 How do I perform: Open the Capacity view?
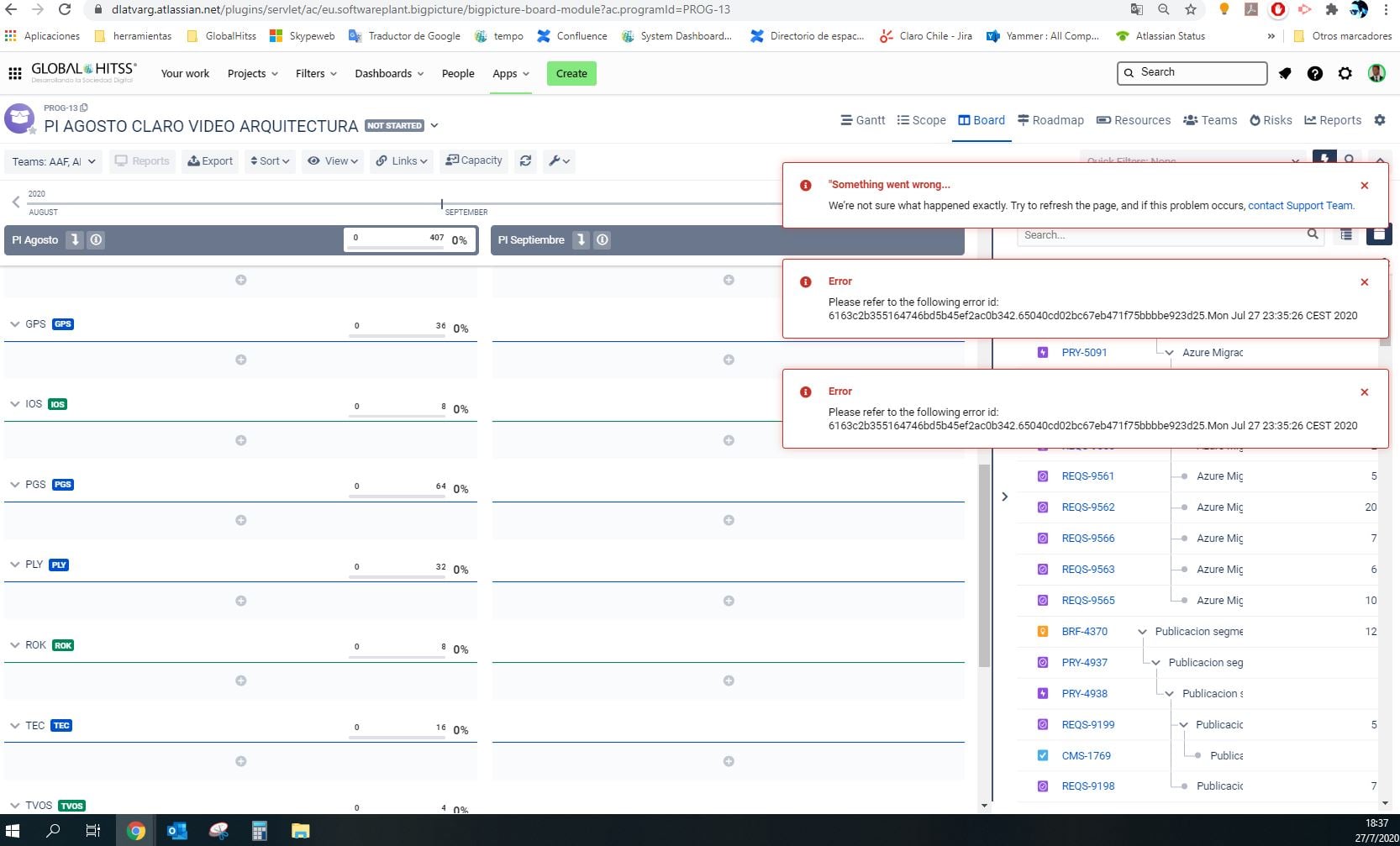(474, 160)
